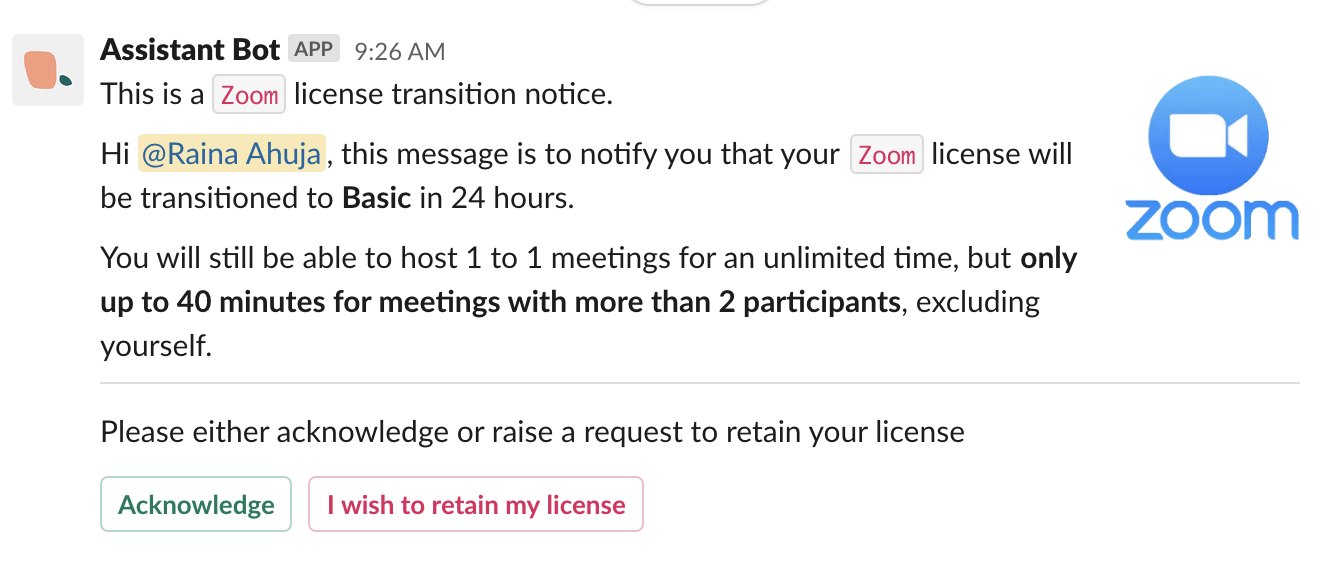Click the Zoom code tag in first line
1334x564 pixels.
249,96
